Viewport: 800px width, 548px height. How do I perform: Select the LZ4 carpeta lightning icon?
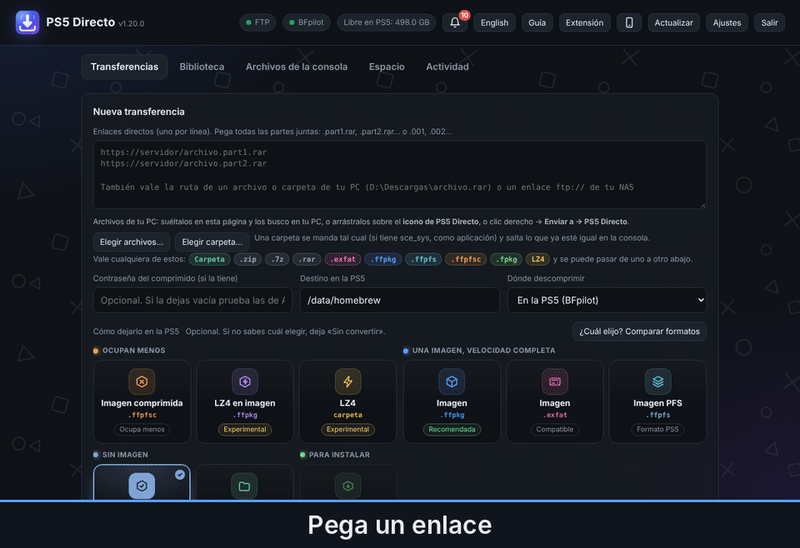click(x=348, y=381)
